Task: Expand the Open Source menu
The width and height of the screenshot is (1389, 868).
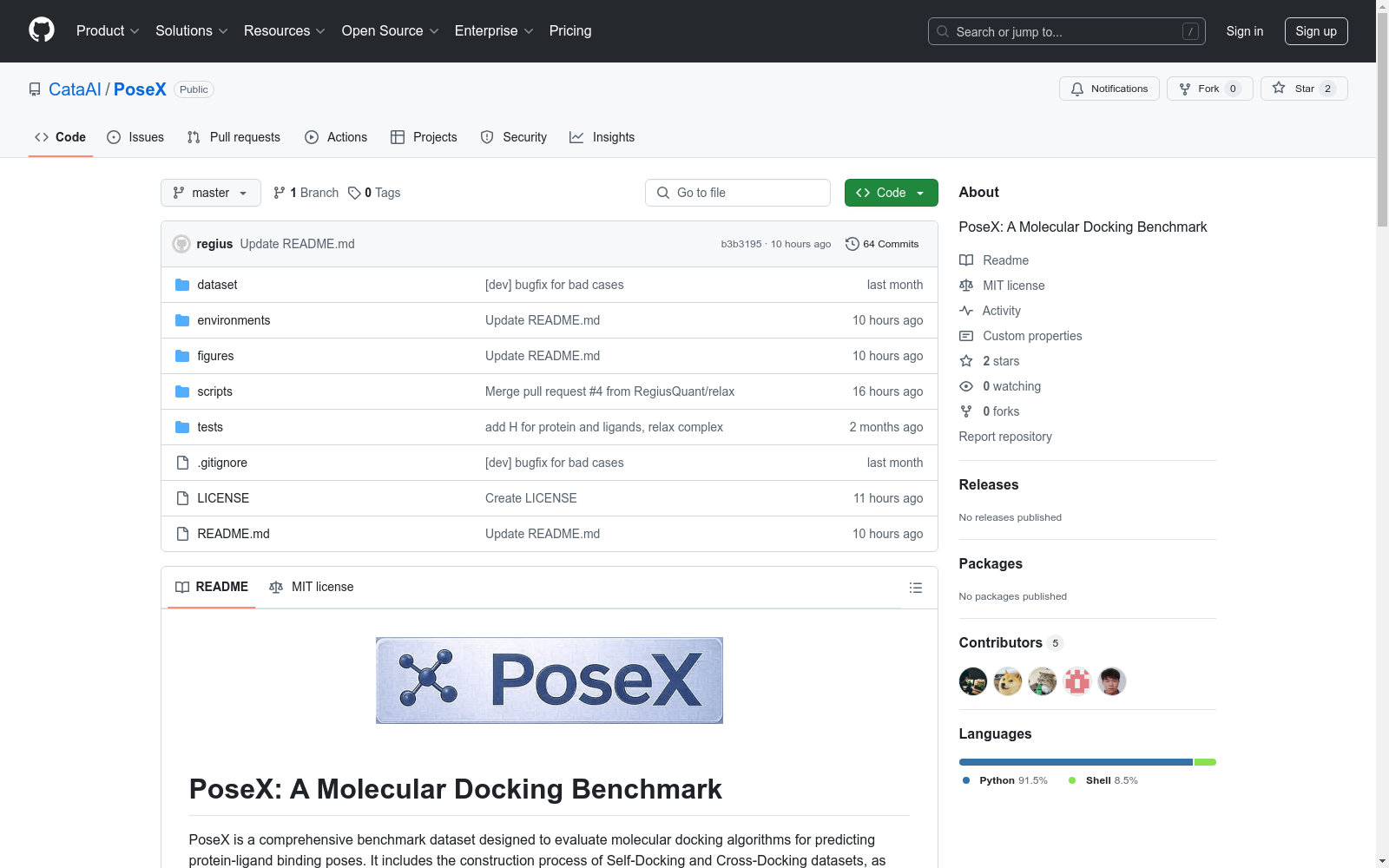Action: click(391, 30)
